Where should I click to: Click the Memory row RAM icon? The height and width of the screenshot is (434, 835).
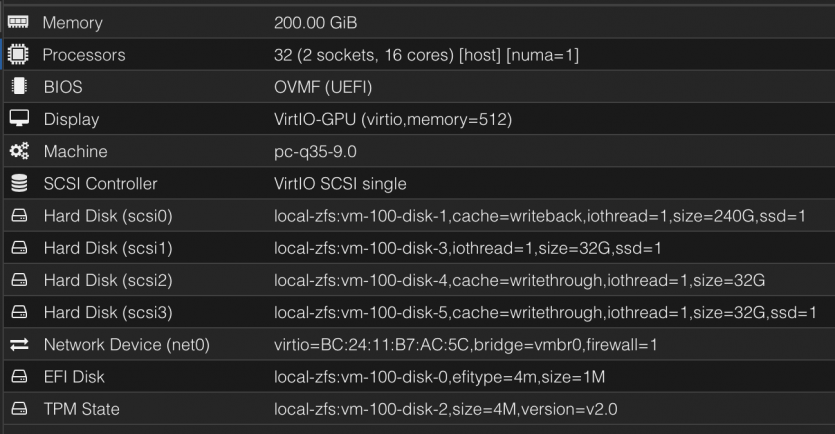(18, 22)
